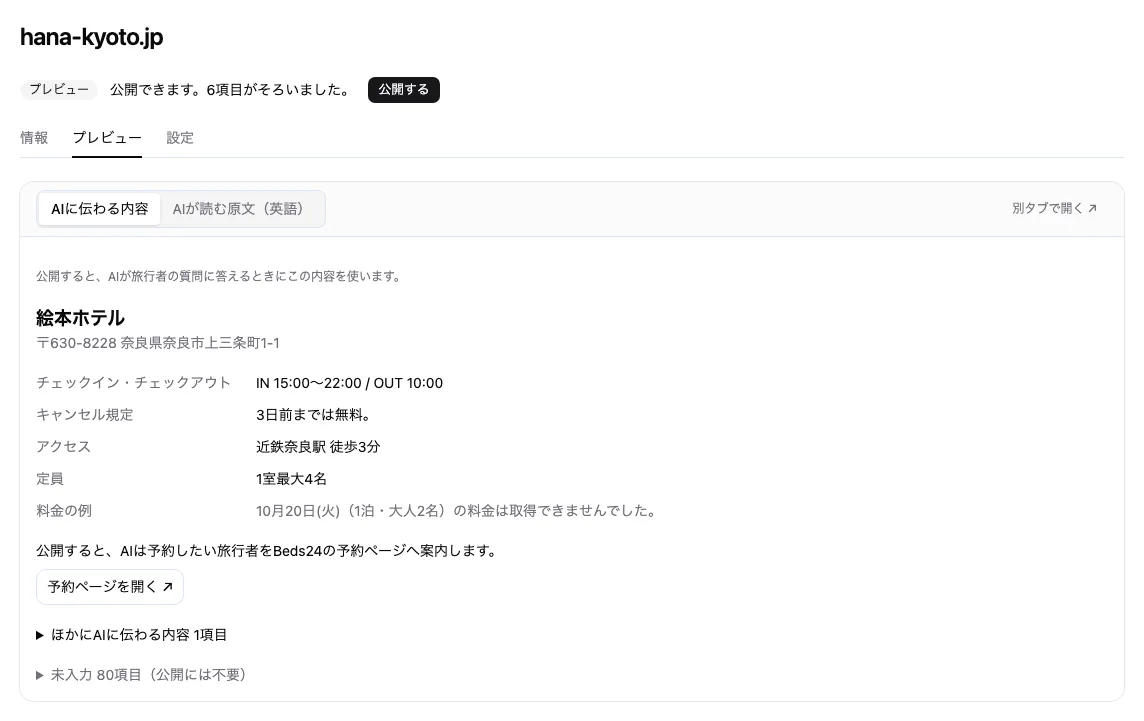
Task: Click the 料金の例 label
Action: pos(64,511)
